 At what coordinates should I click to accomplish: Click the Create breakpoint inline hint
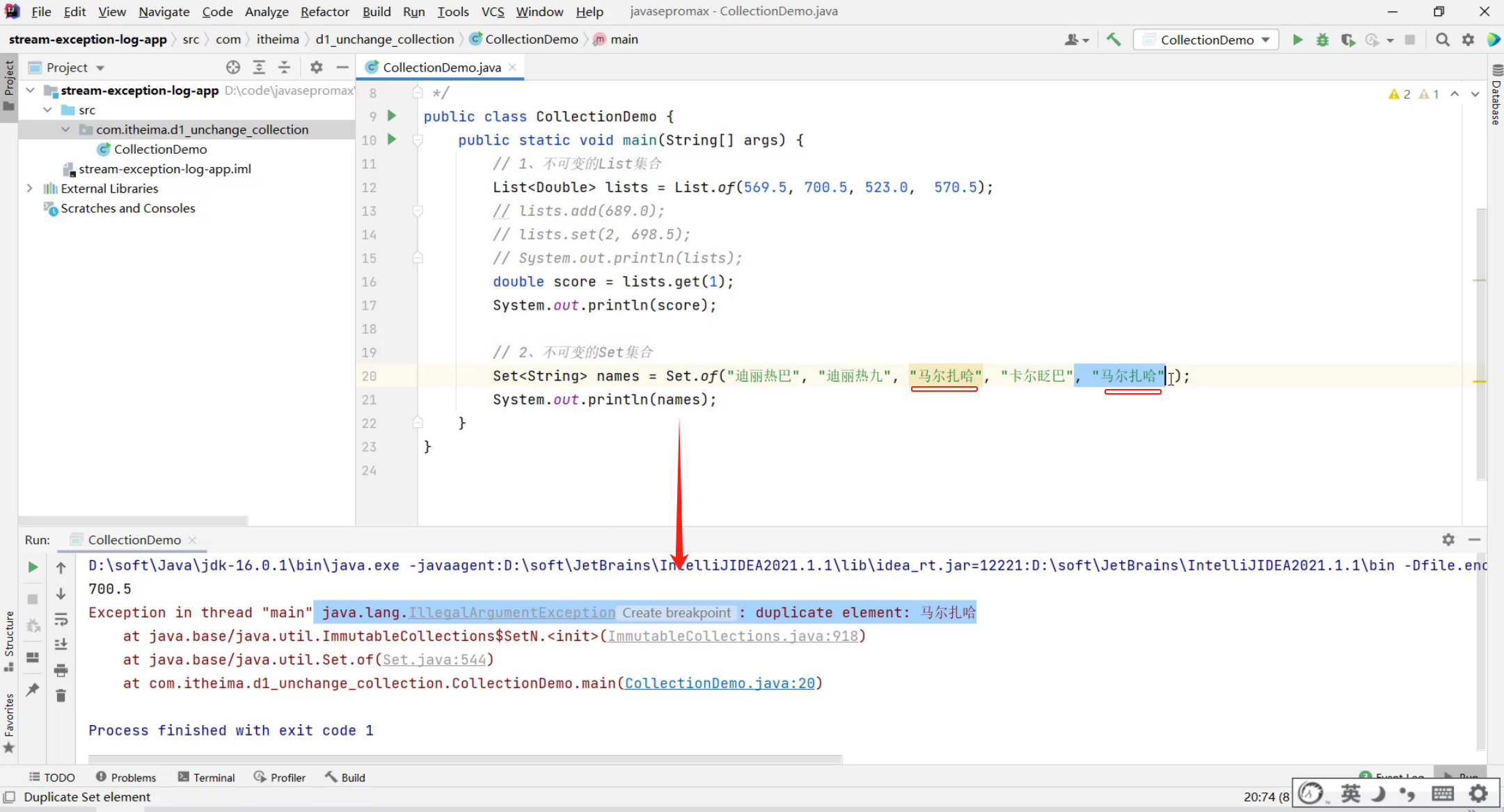pos(676,613)
